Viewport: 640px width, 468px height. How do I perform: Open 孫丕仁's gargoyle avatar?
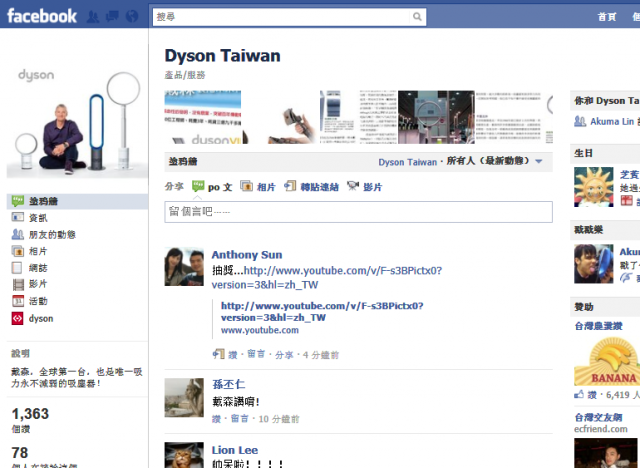coord(184,398)
